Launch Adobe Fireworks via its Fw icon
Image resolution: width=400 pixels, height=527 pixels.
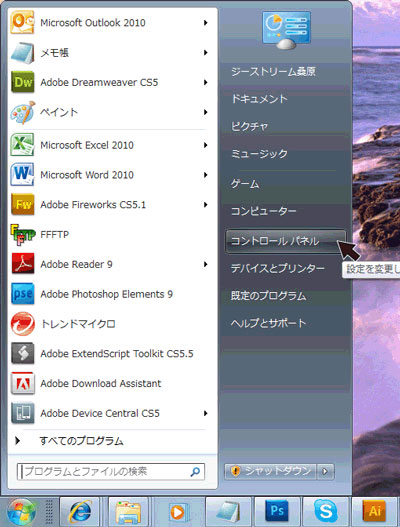tap(22, 204)
